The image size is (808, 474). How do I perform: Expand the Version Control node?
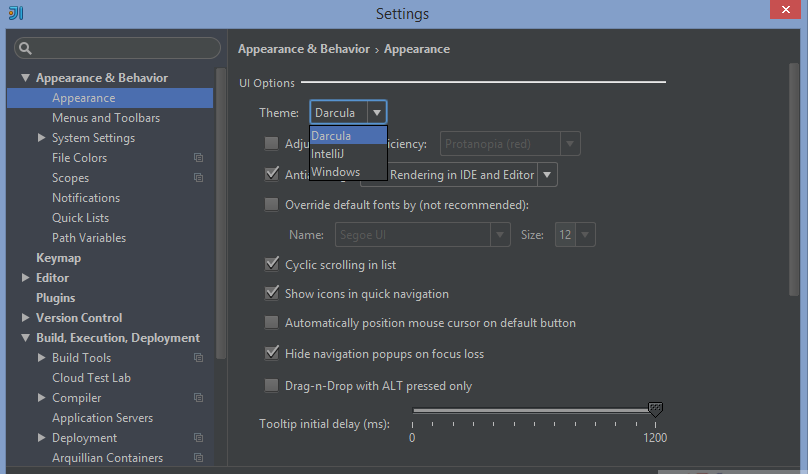click(25, 317)
